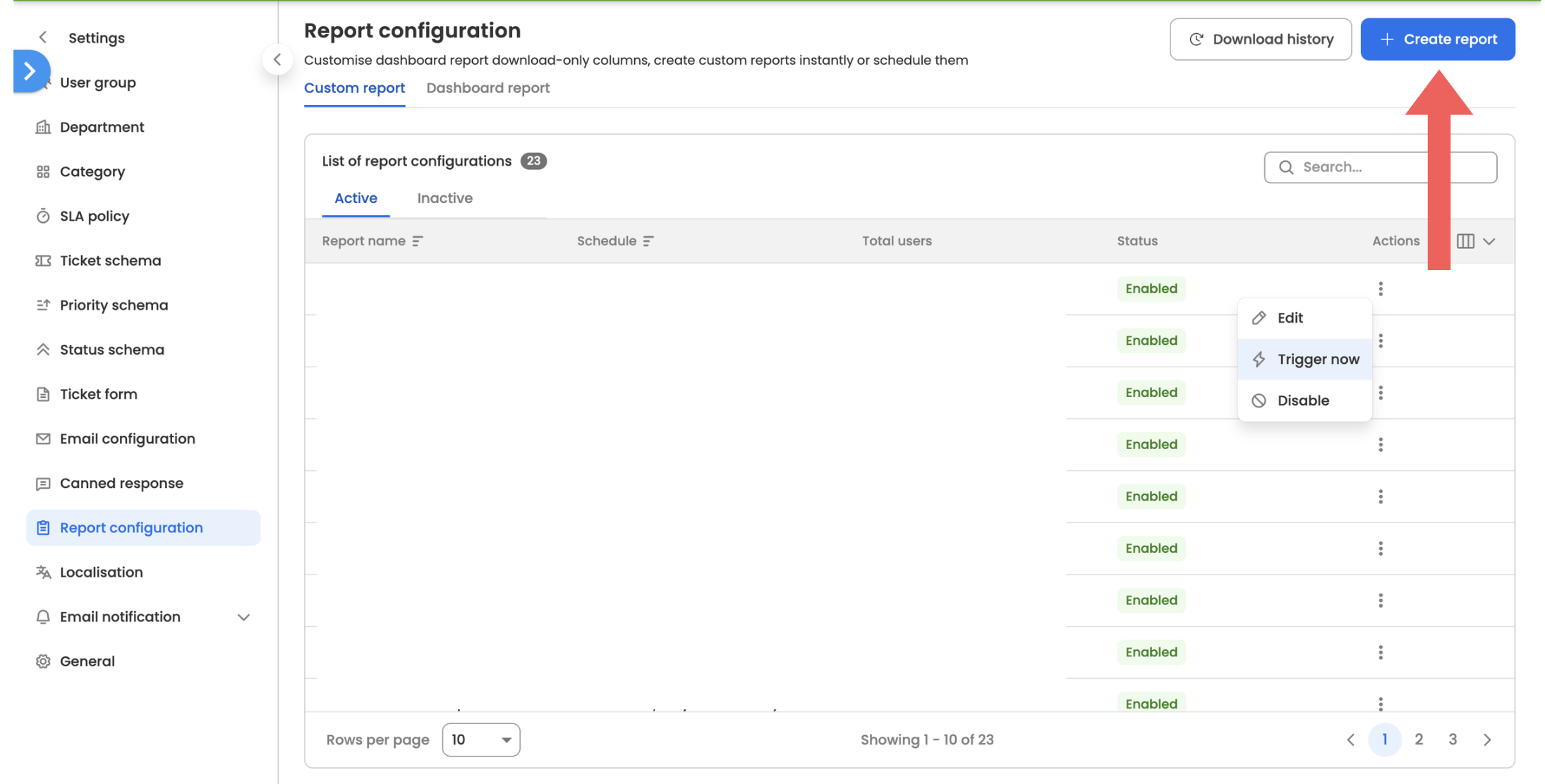Click the back arrow beside Settings
Screen dimensions: 1545x784
coord(44,37)
